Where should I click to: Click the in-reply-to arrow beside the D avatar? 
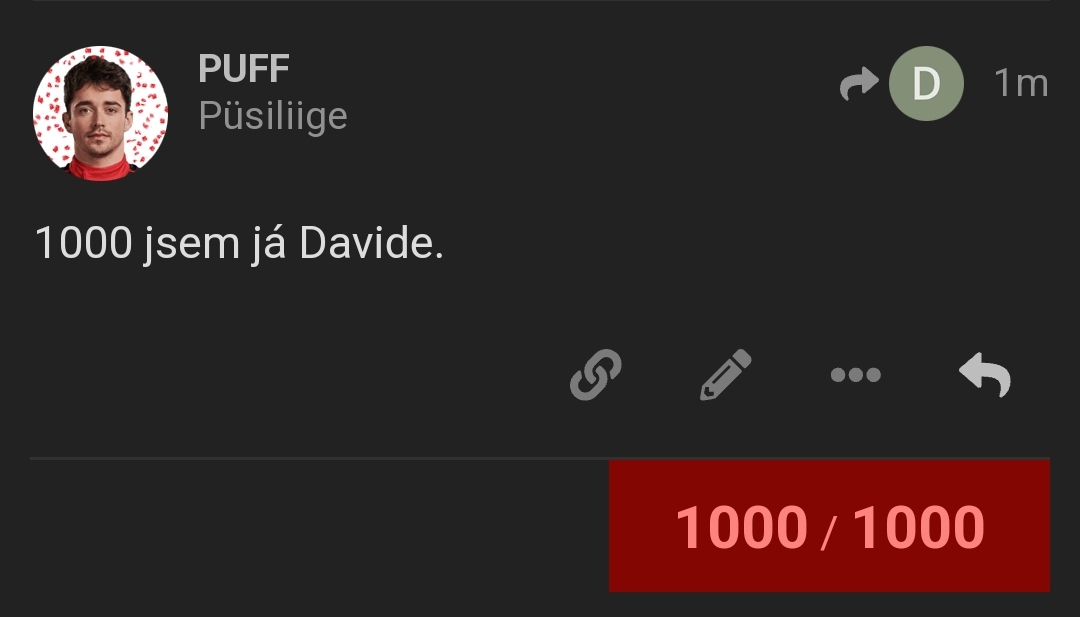click(859, 83)
